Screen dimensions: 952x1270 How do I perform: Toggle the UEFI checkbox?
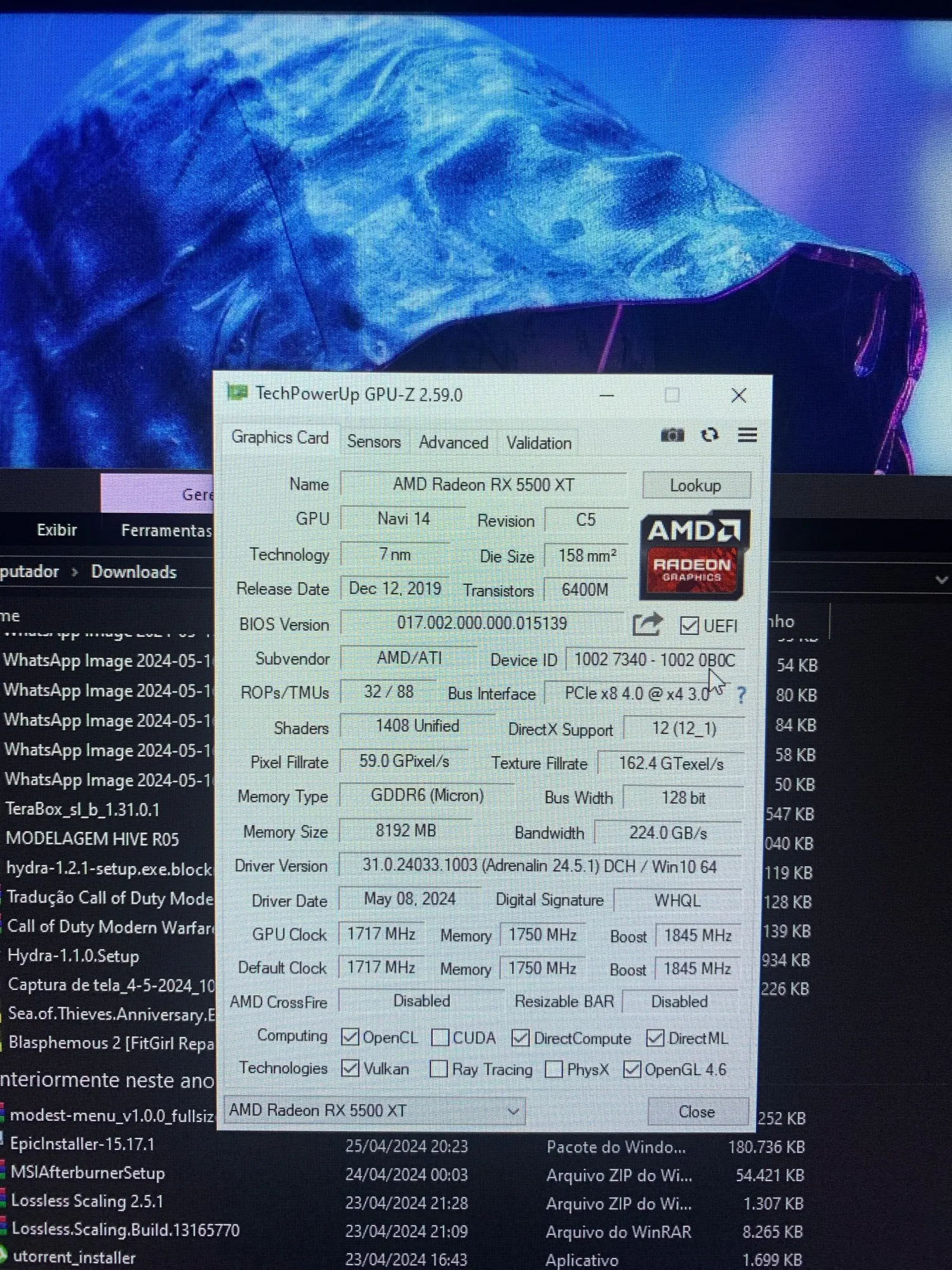(x=689, y=626)
